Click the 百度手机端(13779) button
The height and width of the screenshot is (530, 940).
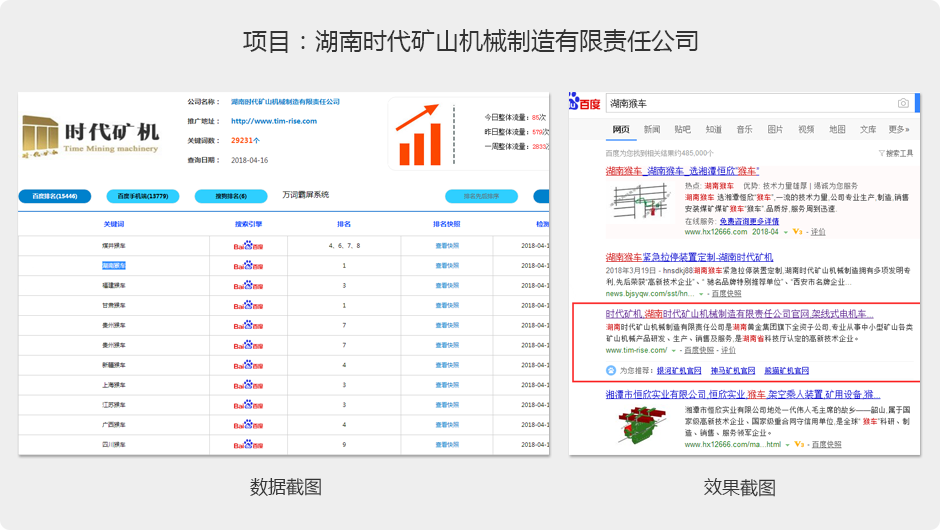[143, 196]
